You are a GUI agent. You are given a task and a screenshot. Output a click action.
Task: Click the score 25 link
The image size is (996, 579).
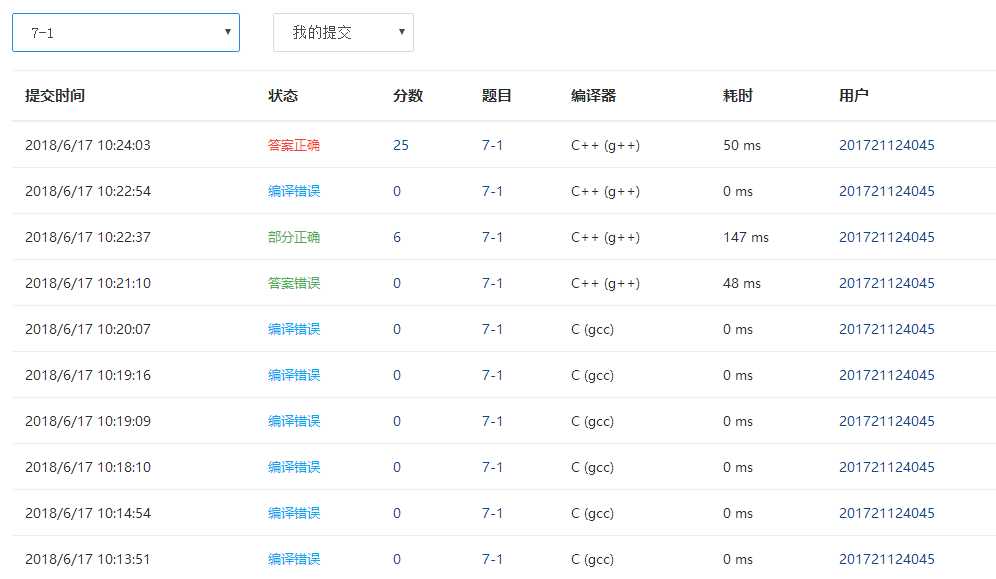pos(400,145)
